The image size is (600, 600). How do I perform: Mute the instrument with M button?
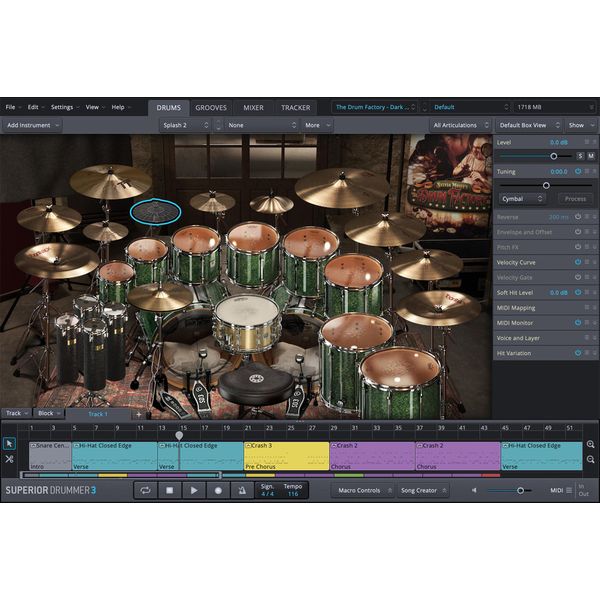pyautogui.click(x=591, y=156)
